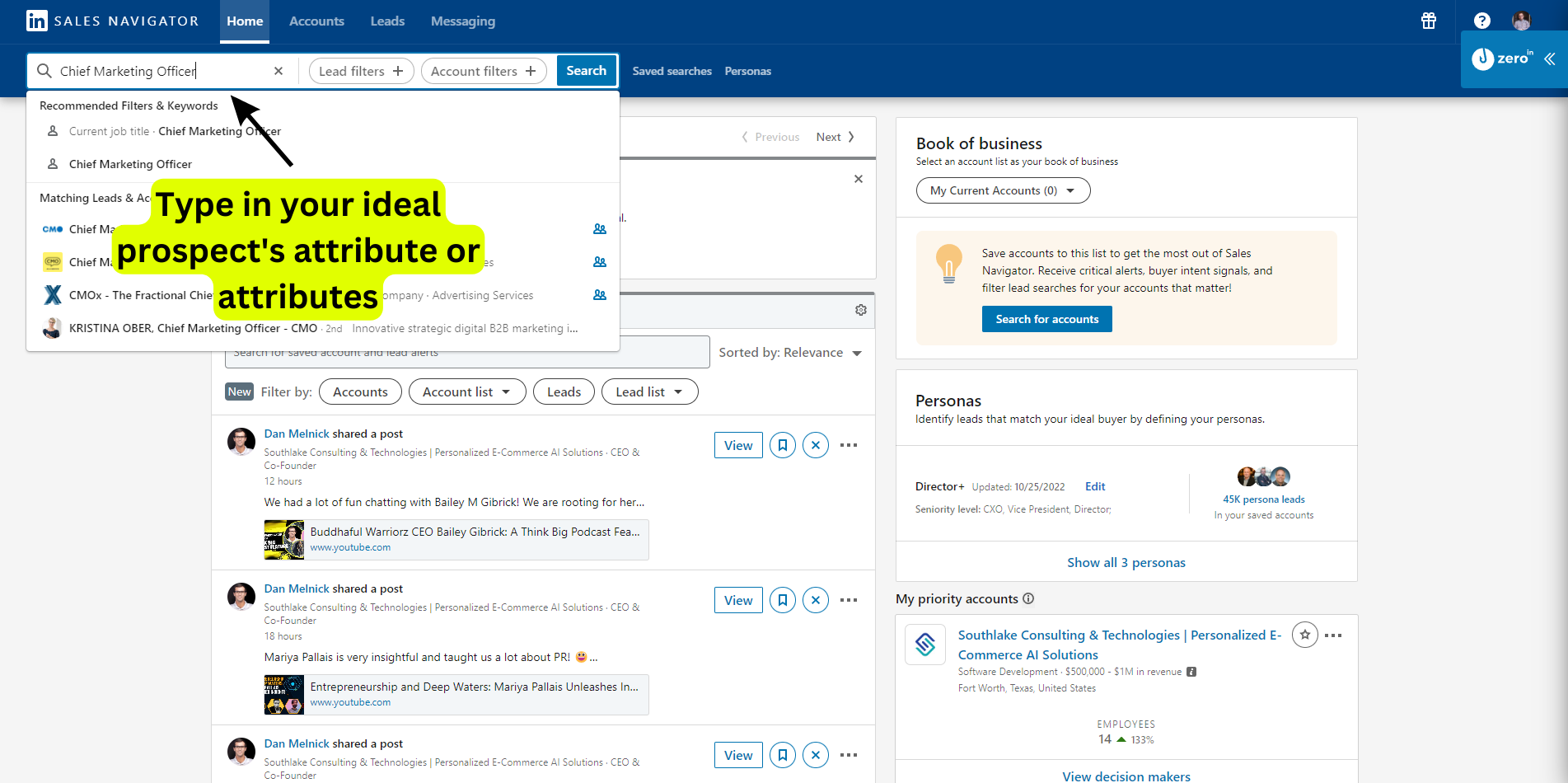
Task: Open the gift rewards icon
Action: 1429,21
